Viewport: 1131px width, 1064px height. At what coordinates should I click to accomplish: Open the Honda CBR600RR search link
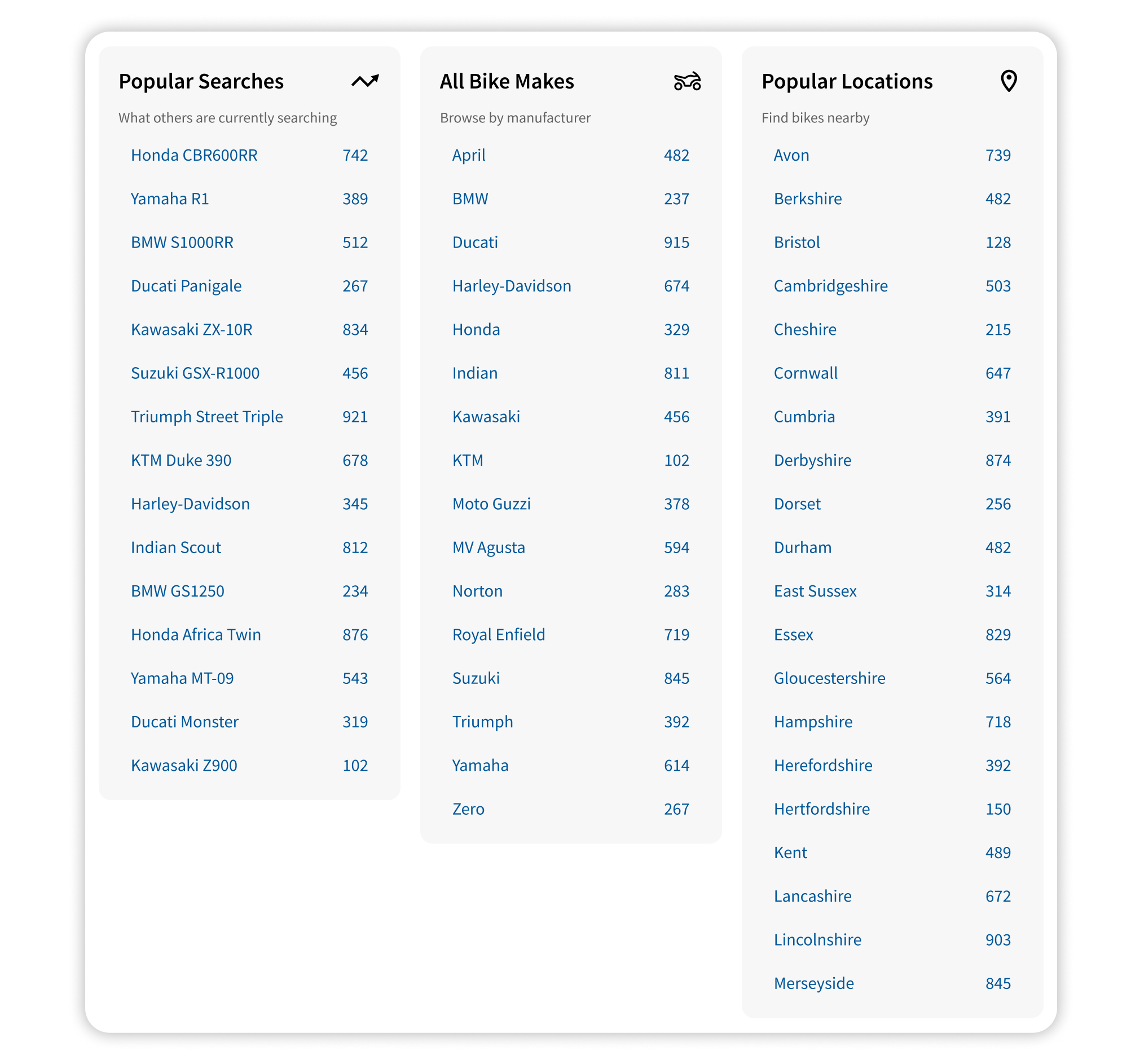pyautogui.click(x=194, y=155)
